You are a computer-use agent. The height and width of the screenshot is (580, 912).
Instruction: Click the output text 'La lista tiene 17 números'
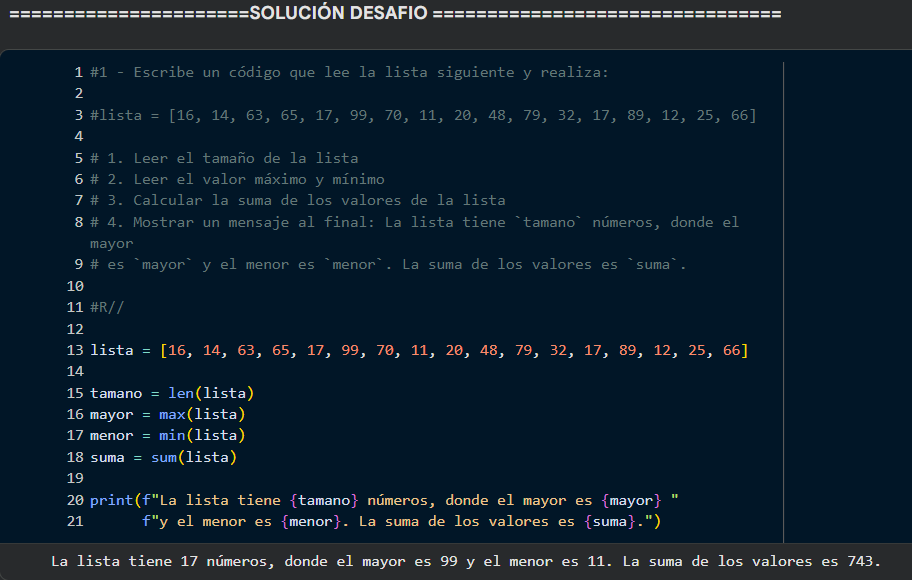[x=160, y=561]
